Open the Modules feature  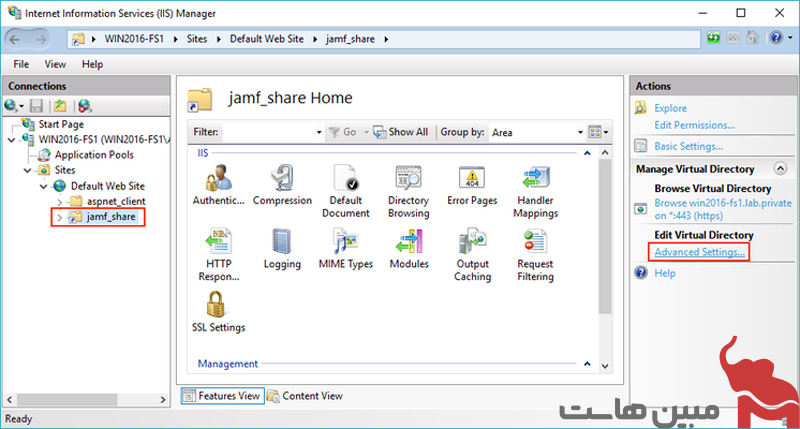click(x=409, y=248)
